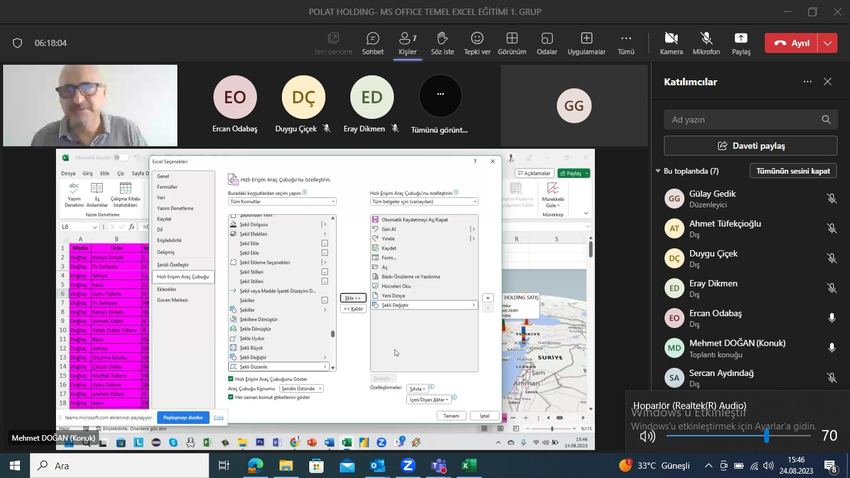Viewport: 850px width, 478px height.
Task: Open the 'Şeridin Üstünde' position dropdown
Action: click(x=301, y=389)
